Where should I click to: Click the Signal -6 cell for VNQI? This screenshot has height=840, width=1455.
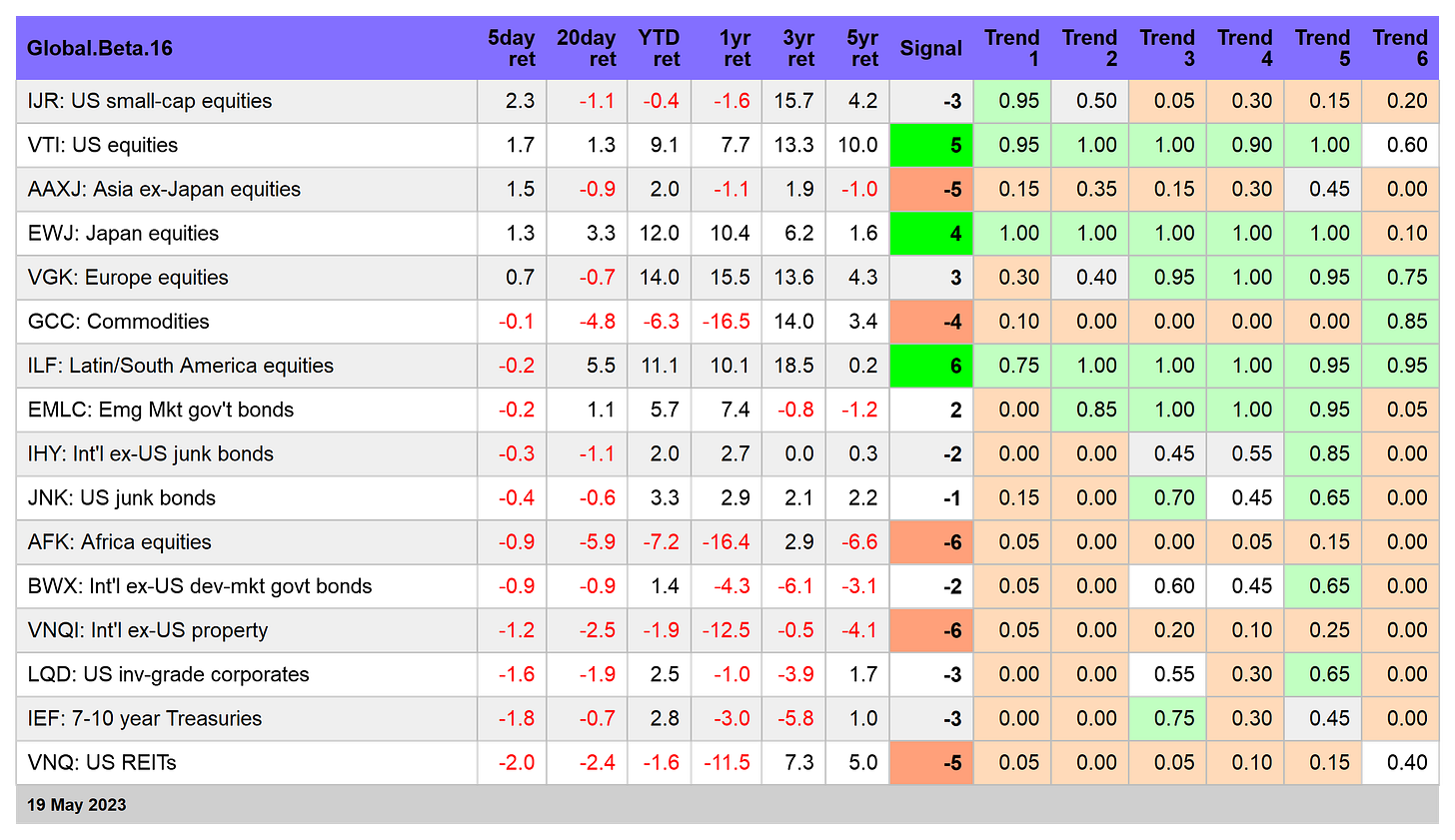(x=931, y=630)
